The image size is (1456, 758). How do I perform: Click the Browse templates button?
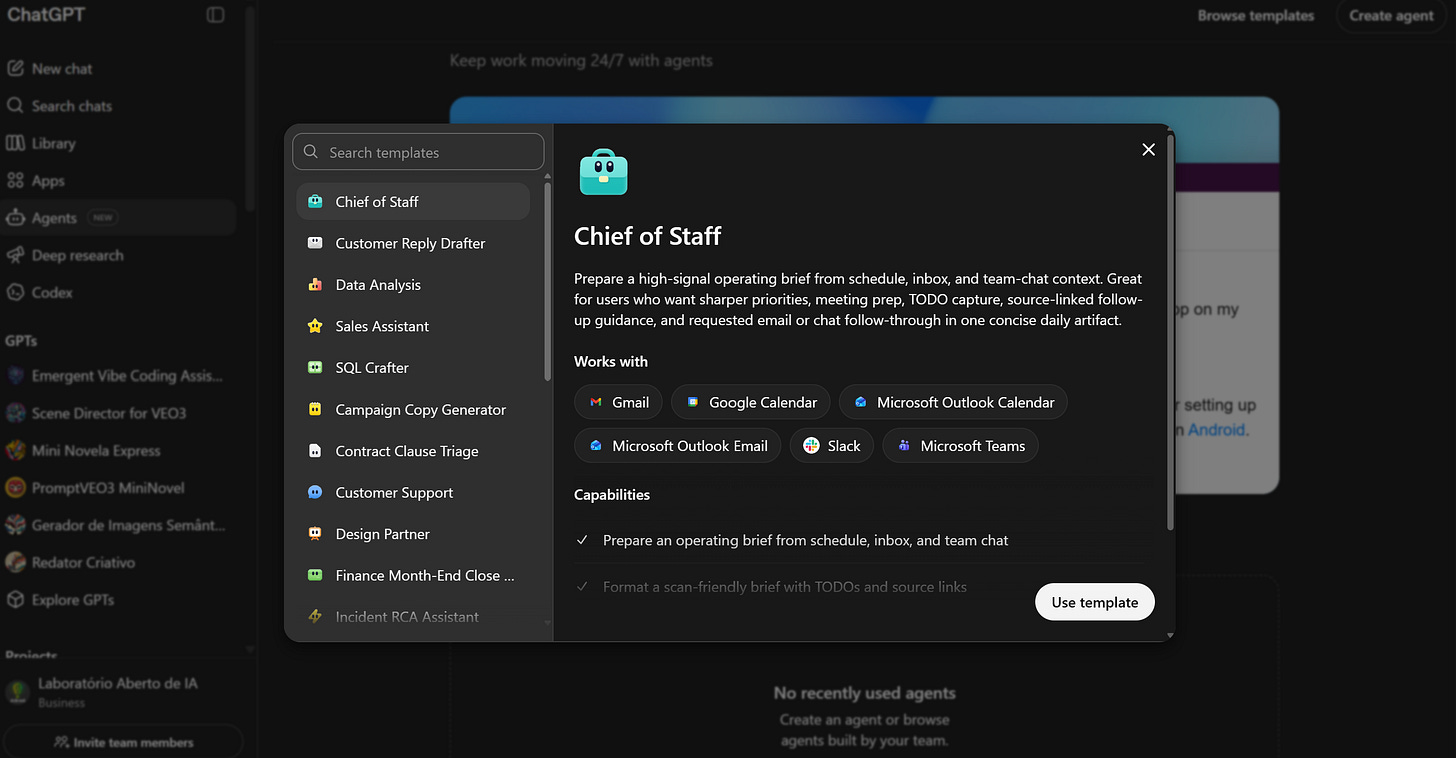coord(1255,15)
